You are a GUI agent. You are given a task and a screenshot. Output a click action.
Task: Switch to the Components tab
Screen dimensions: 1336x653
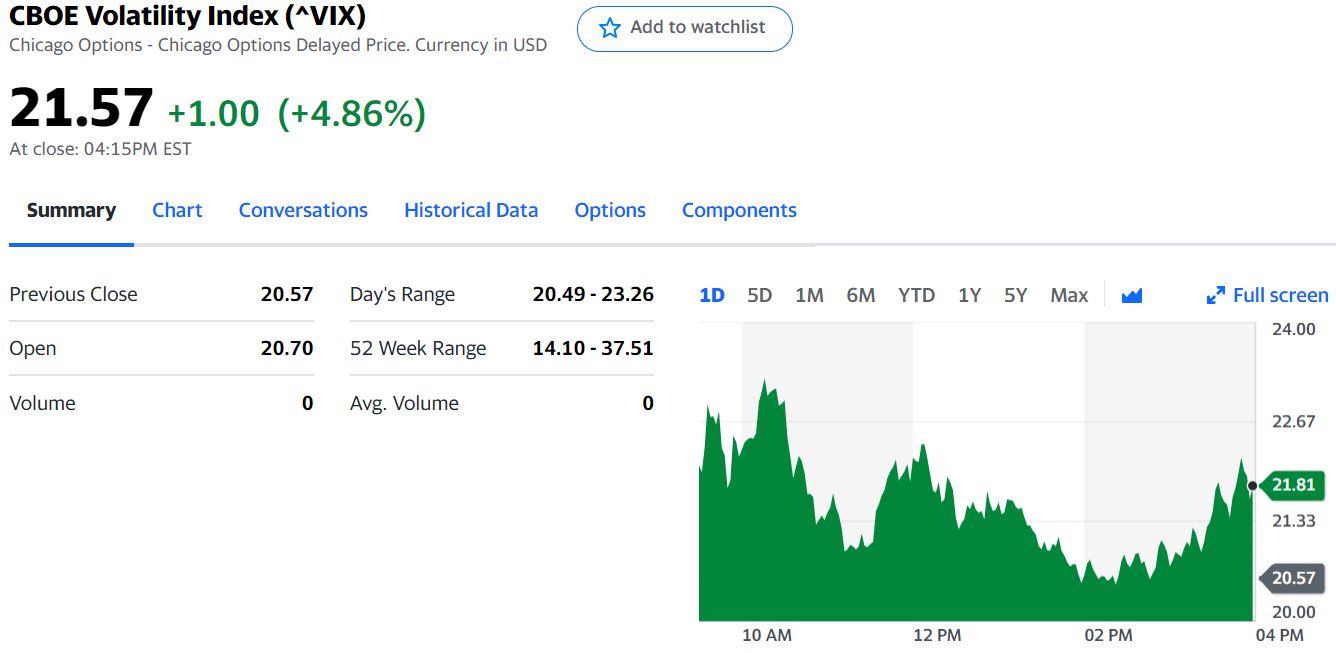point(739,210)
